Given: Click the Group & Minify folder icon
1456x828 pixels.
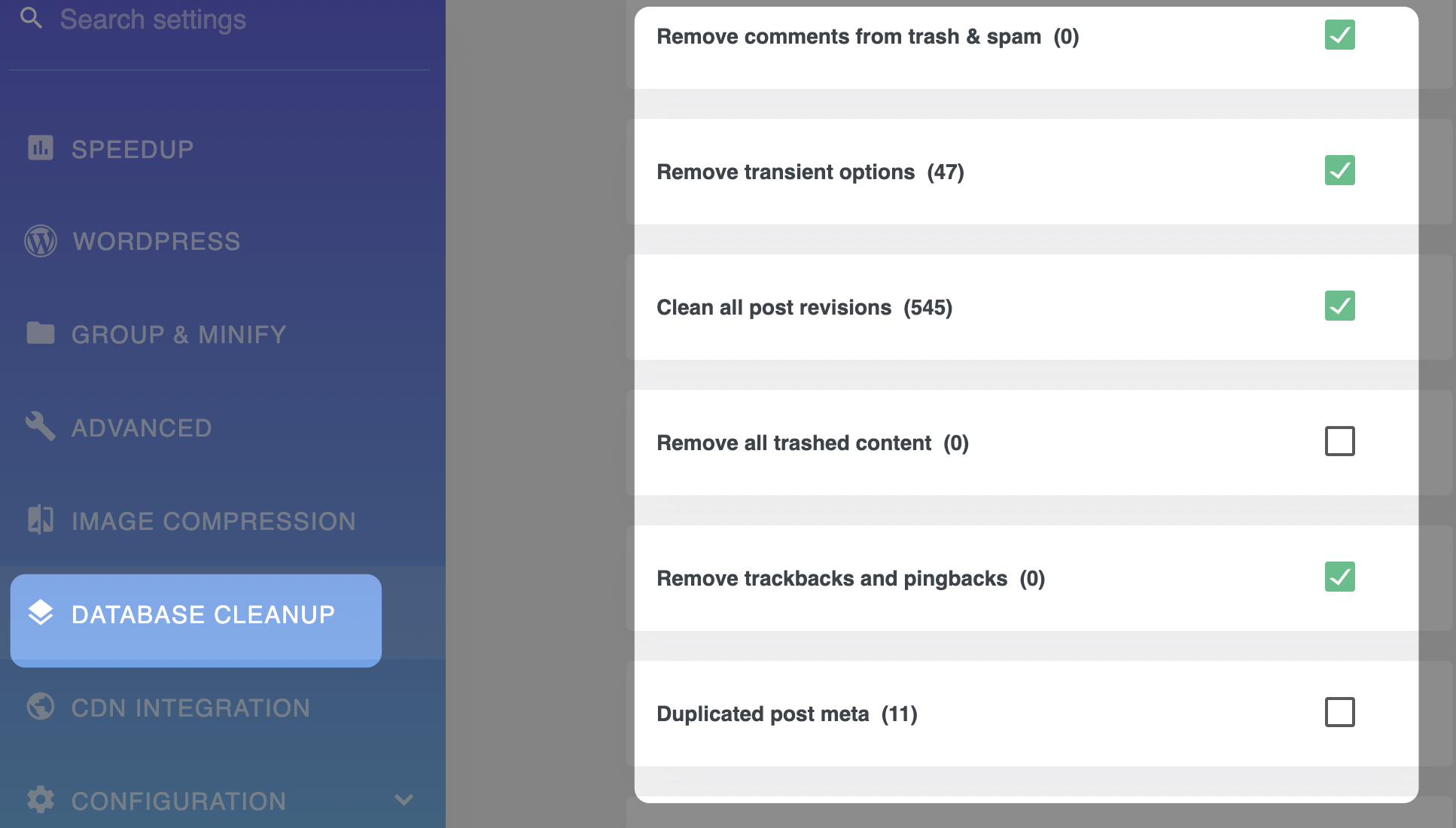Looking at the screenshot, I should point(41,333).
